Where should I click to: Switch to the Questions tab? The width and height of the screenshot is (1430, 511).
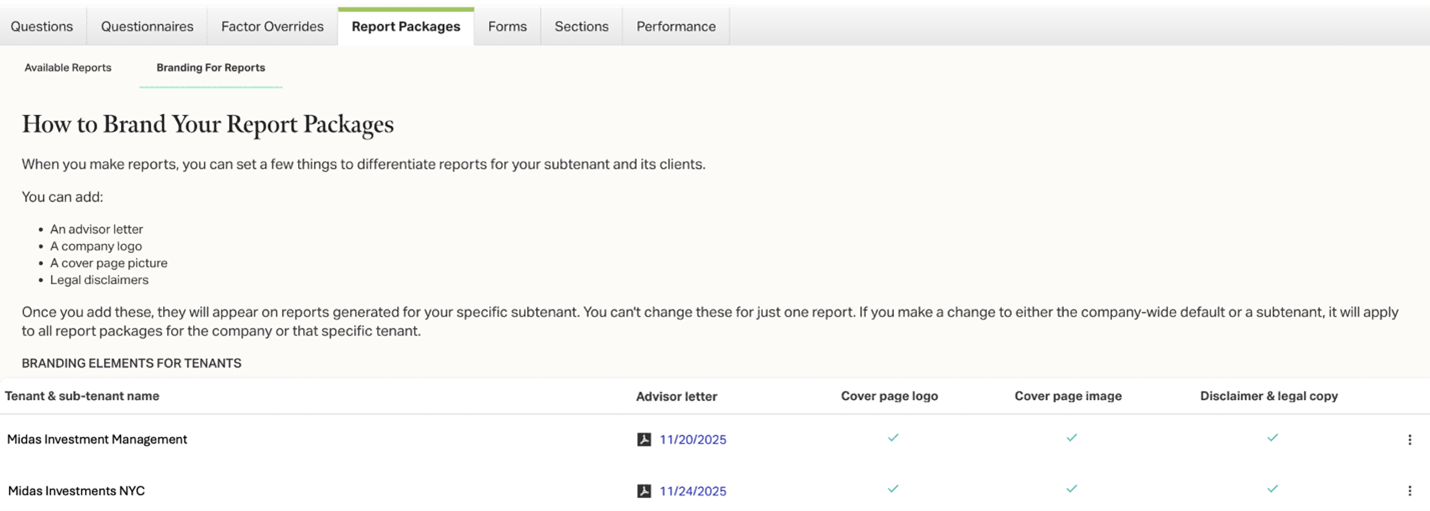[42, 27]
